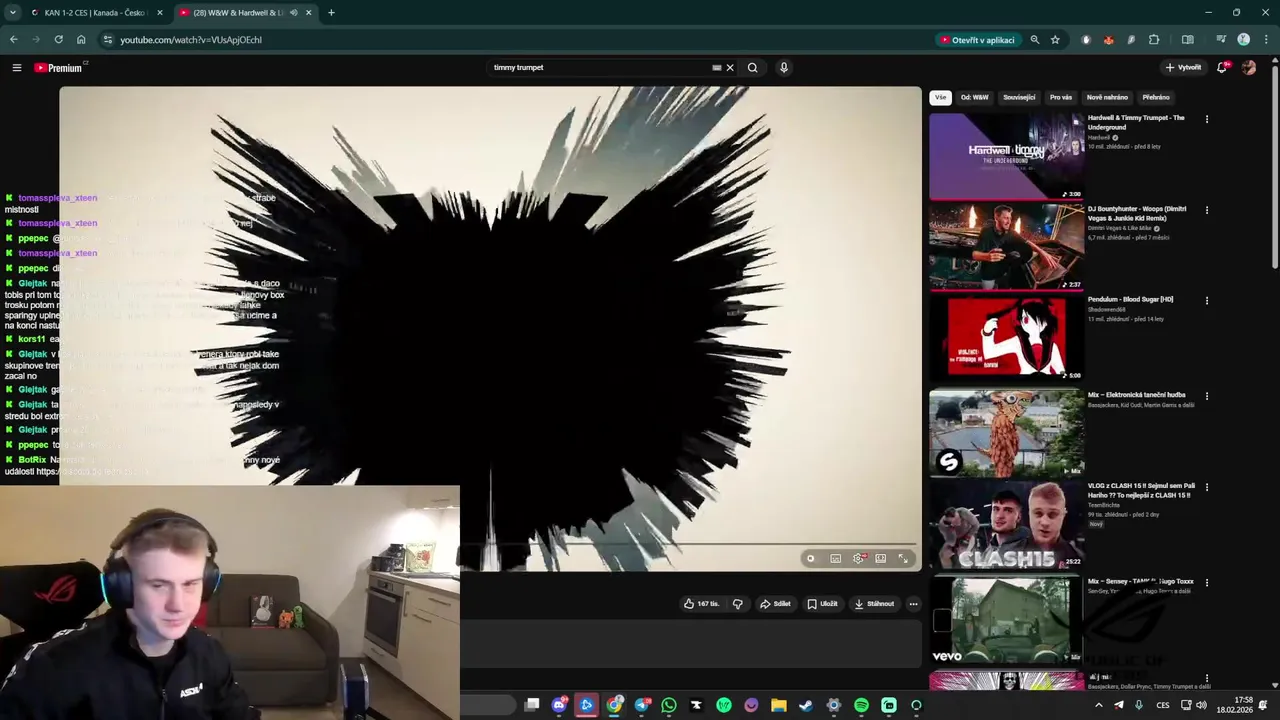The image size is (1280, 720).
Task: Open YouTube account avatar menu
Action: click(1248, 68)
